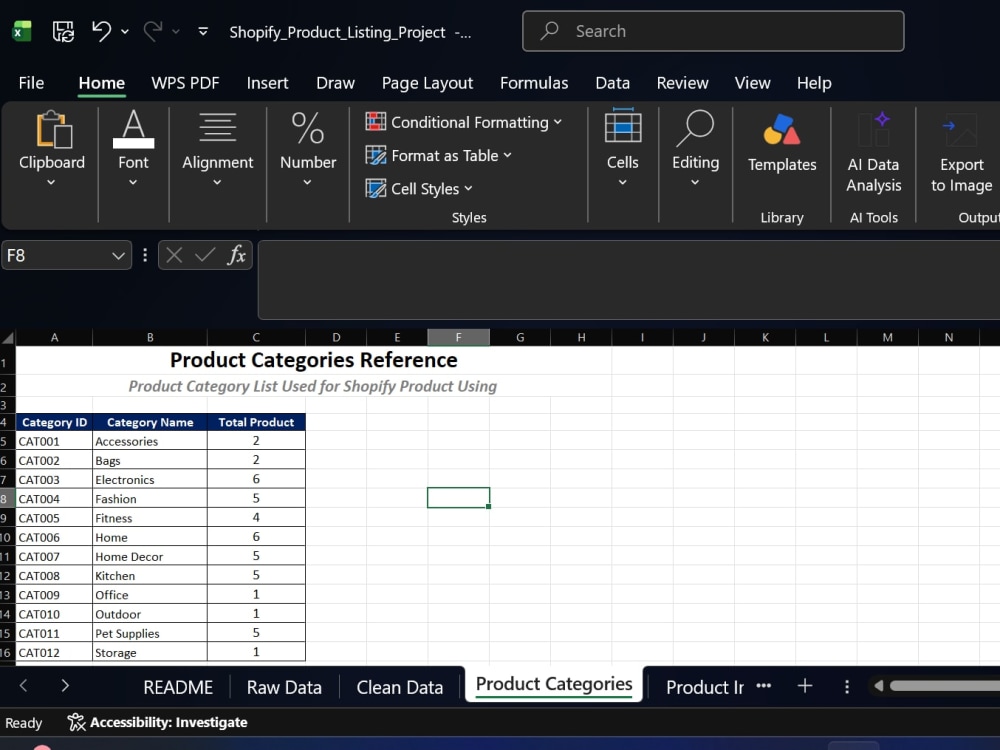Undo the last action
This screenshot has height=750, width=1000.
pyautogui.click(x=101, y=31)
